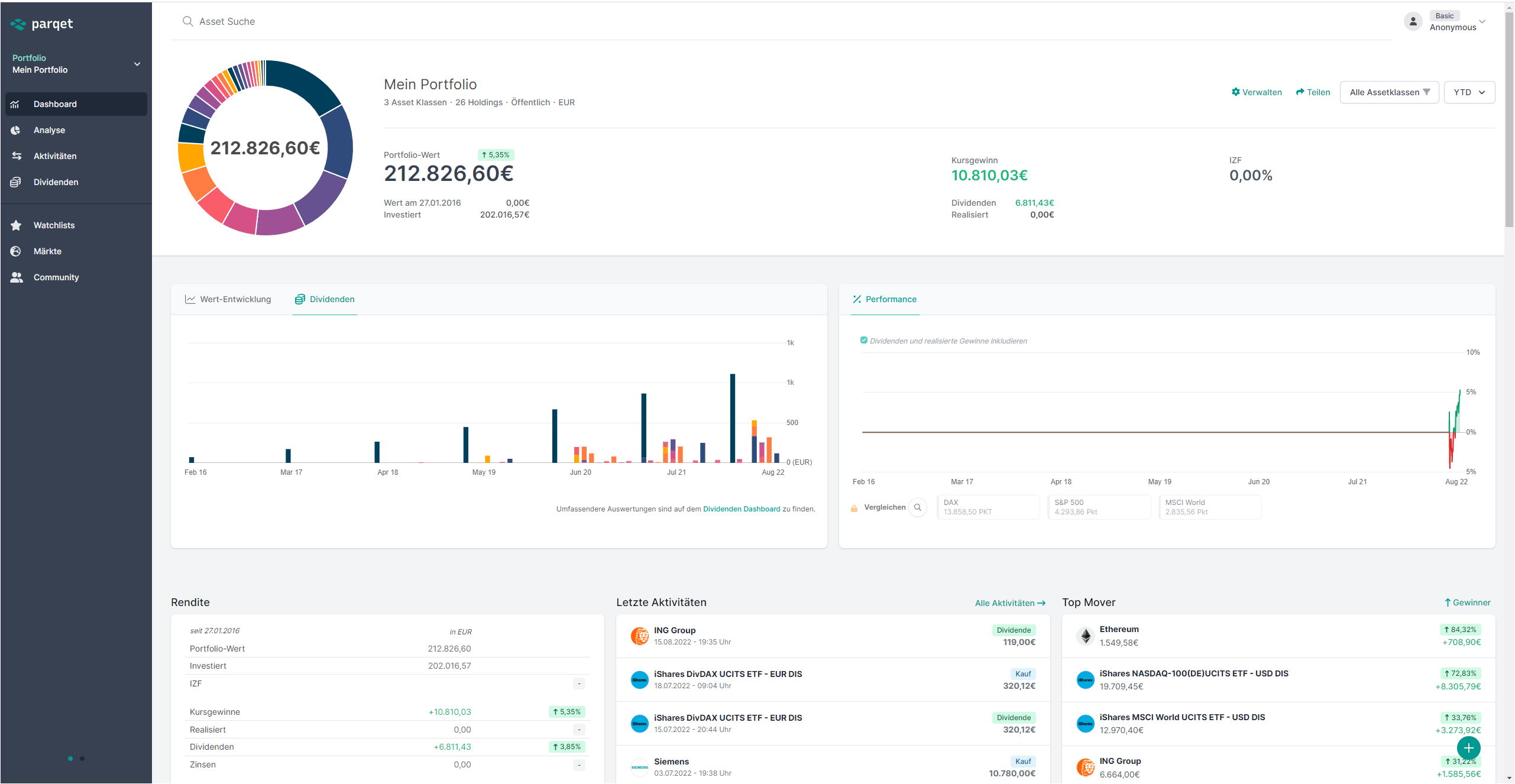Click the Dividenden Dashboard link
The image size is (1515, 784).
point(742,509)
